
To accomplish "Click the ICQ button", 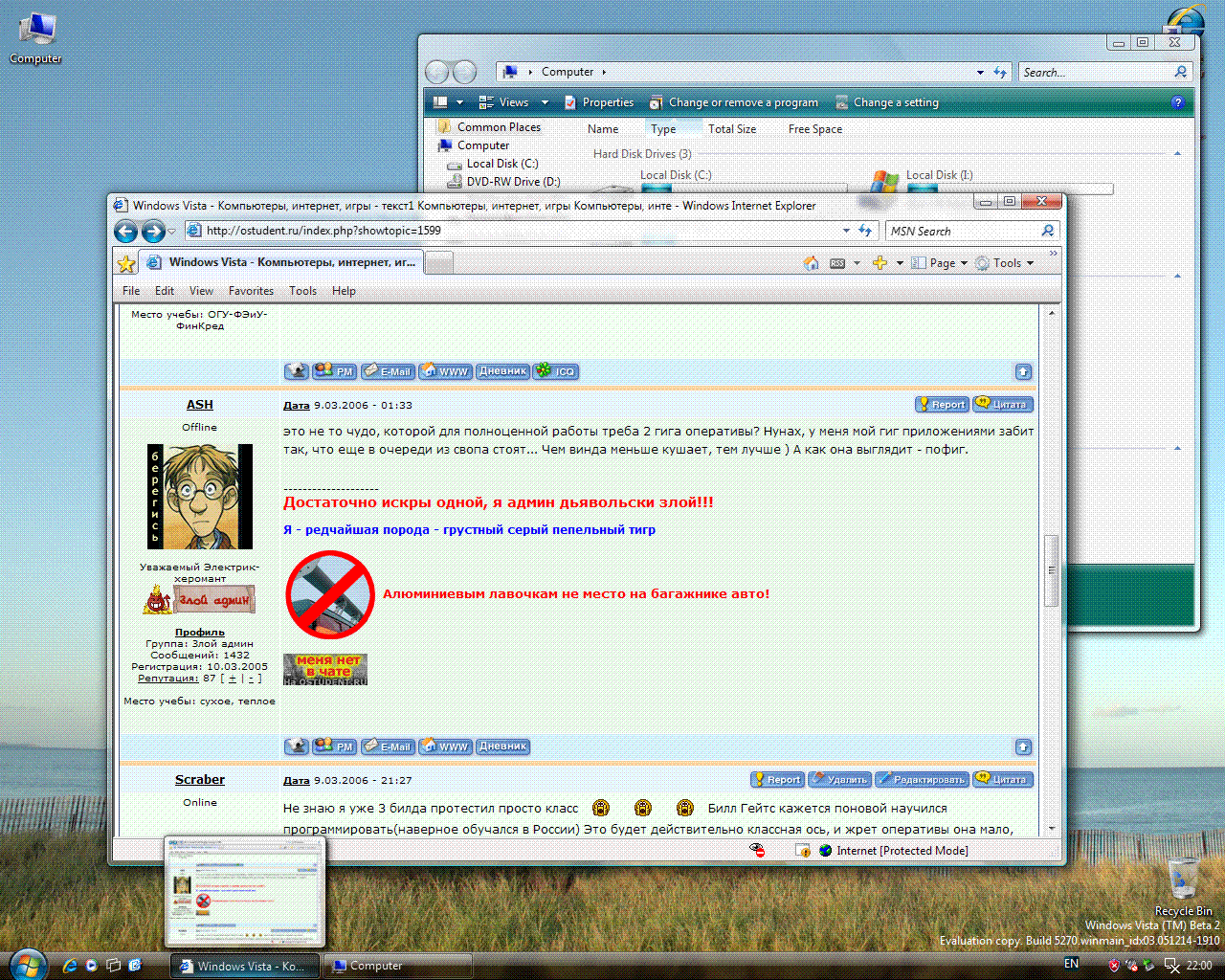I will pyautogui.click(x=556, y=371).
